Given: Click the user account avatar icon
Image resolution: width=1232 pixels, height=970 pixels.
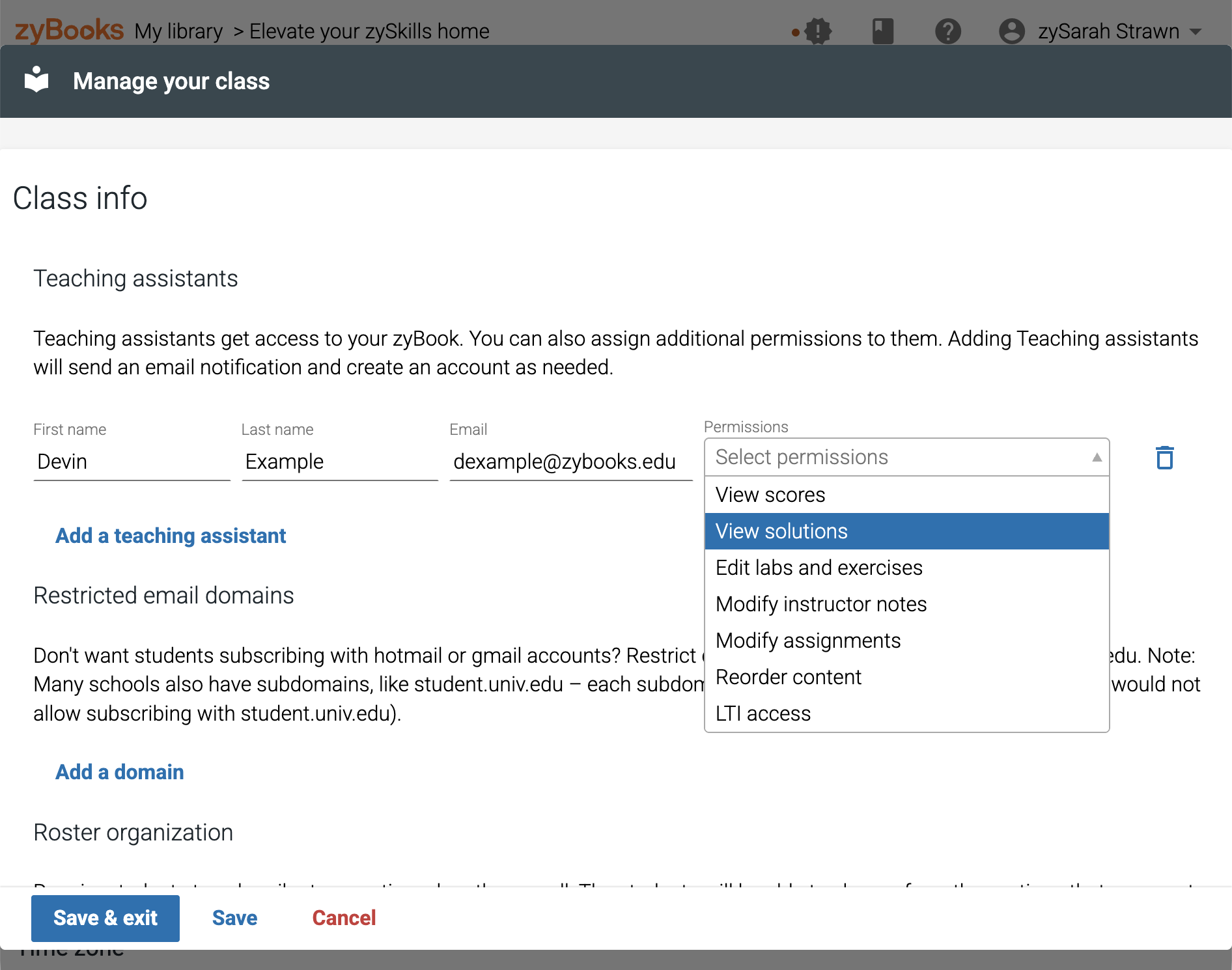Looking at the screenshot, I should click(x=1011, y=31).
